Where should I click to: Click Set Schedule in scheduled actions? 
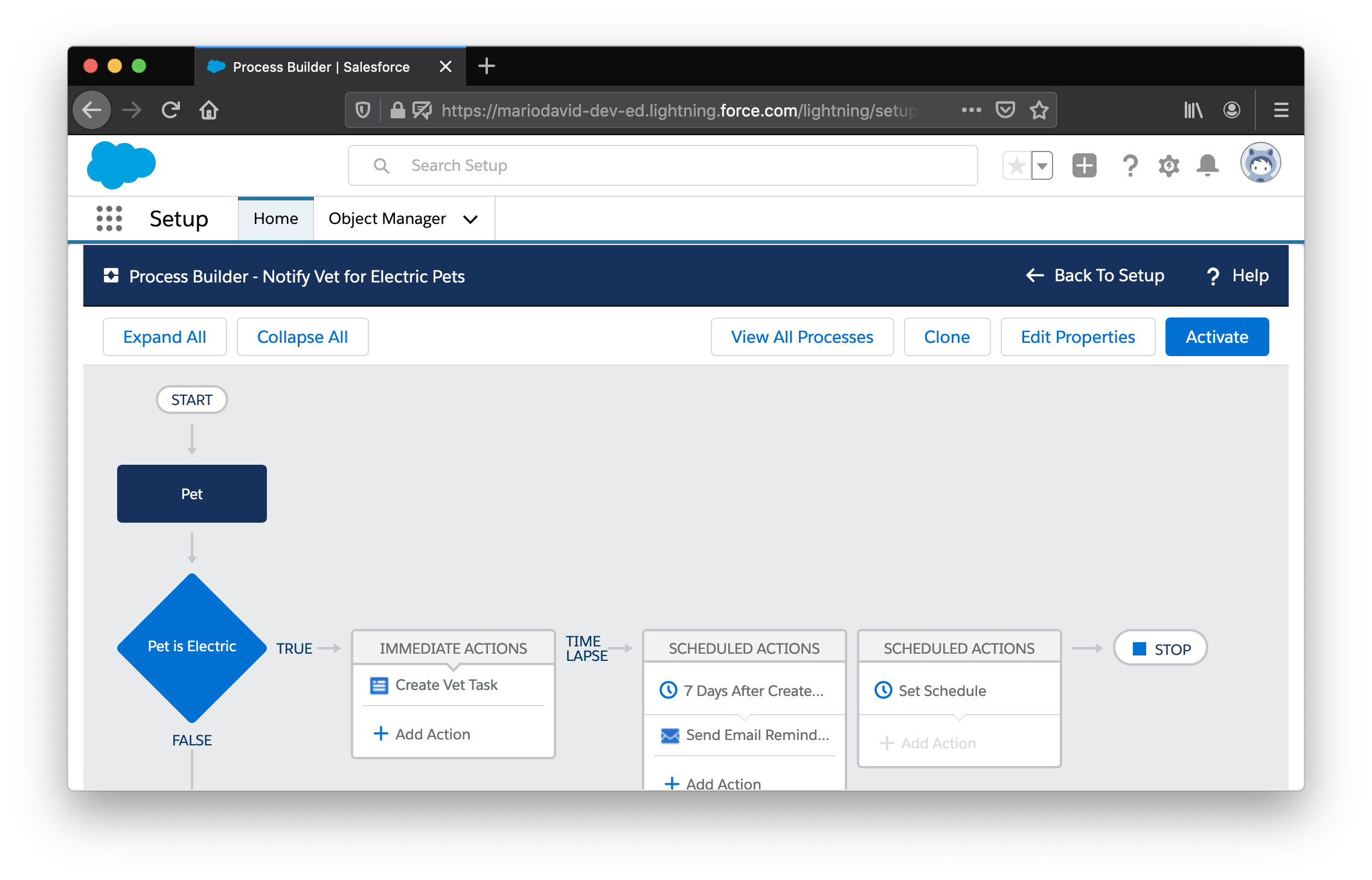click(x=942, y=690)
